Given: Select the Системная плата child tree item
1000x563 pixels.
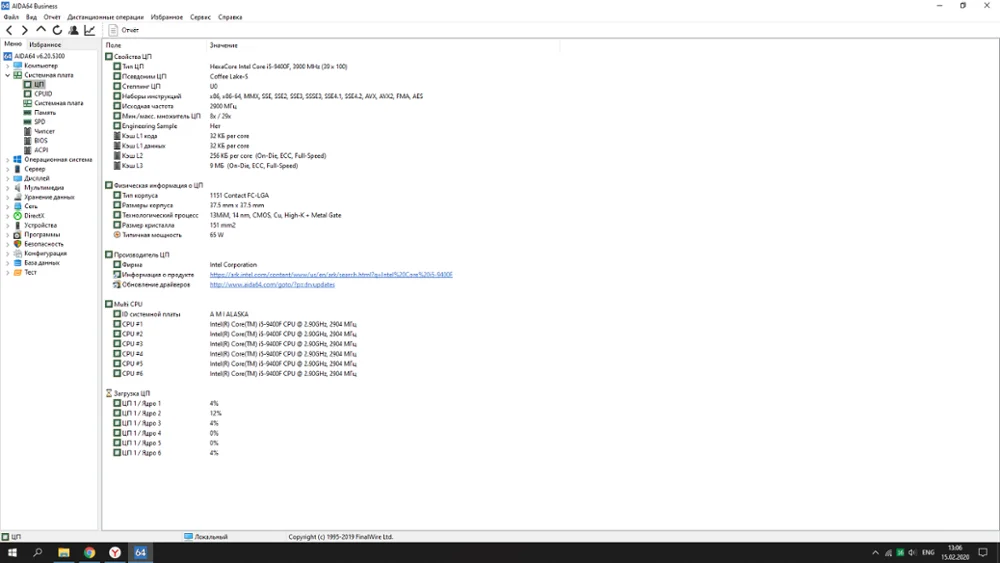Looking at the screenshot, I should [x=58, y=103].
